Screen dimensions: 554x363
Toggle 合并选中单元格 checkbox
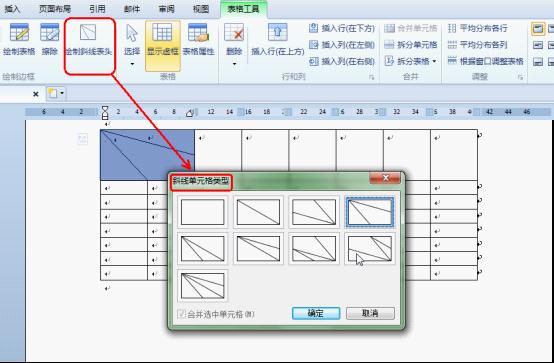tap(182, 314)
